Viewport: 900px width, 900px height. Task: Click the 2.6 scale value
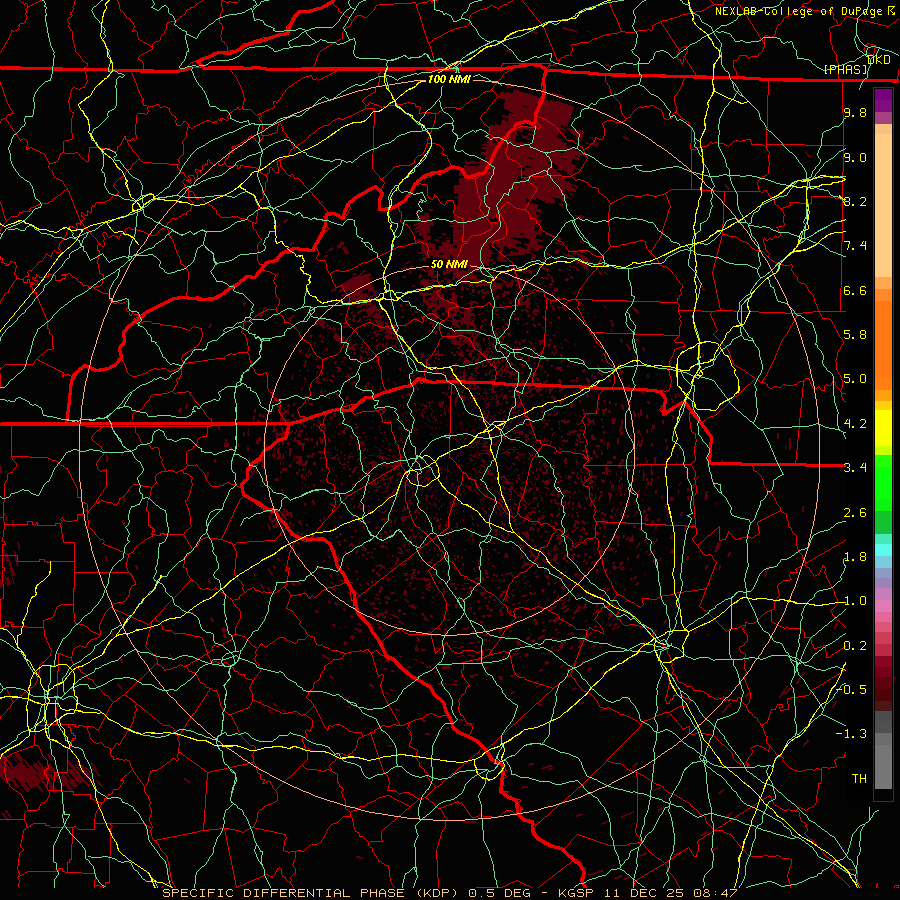tap(855, 513)
